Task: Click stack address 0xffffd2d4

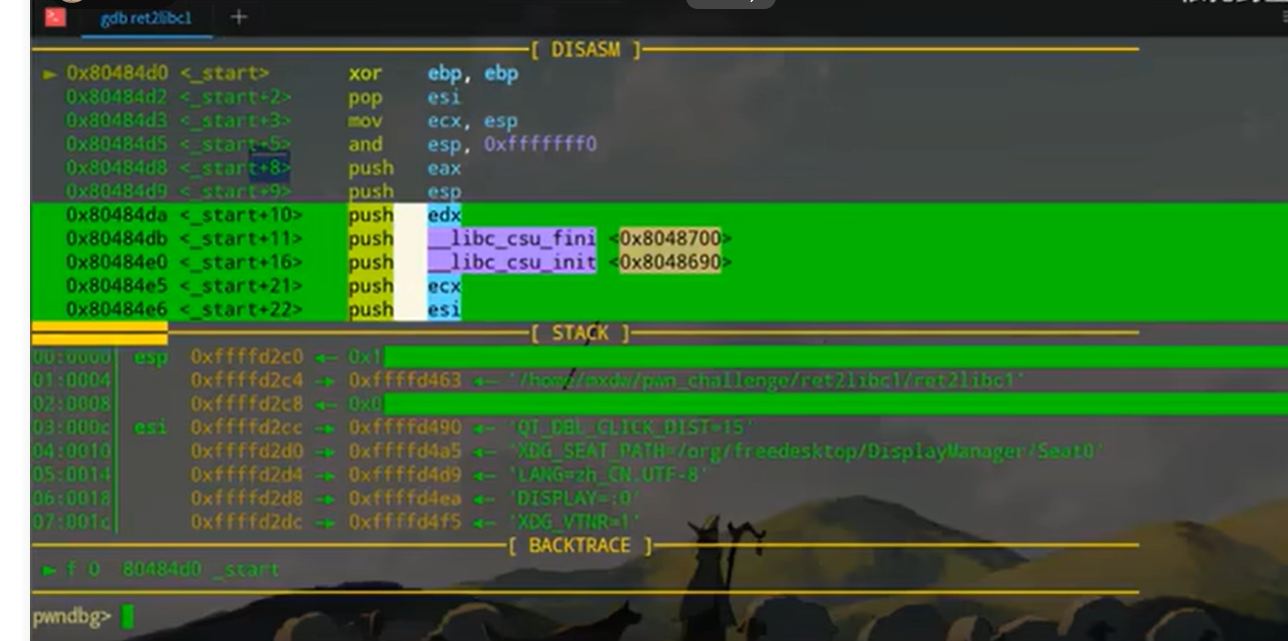Action: [247, 475]
